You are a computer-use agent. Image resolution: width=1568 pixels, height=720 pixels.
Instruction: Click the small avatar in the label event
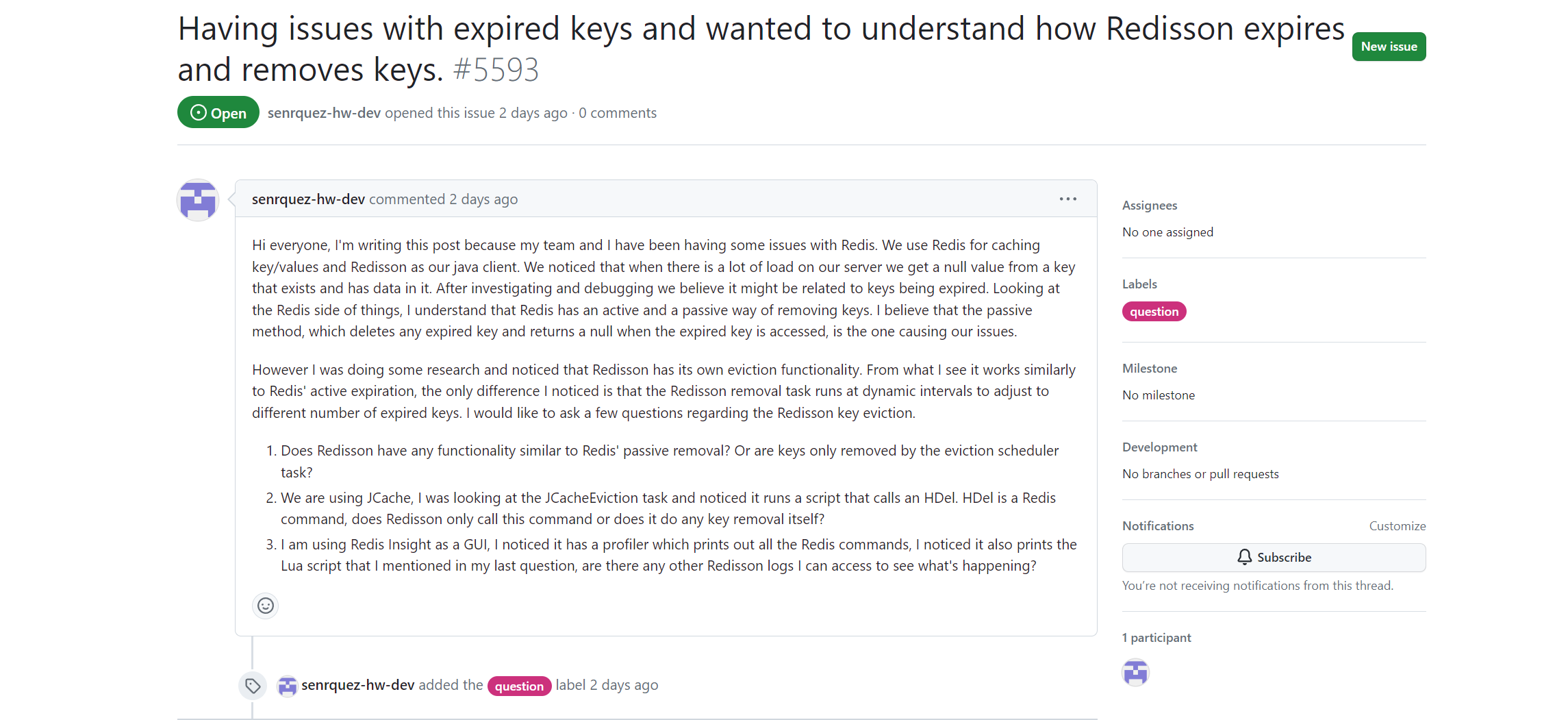coord(288,686)
